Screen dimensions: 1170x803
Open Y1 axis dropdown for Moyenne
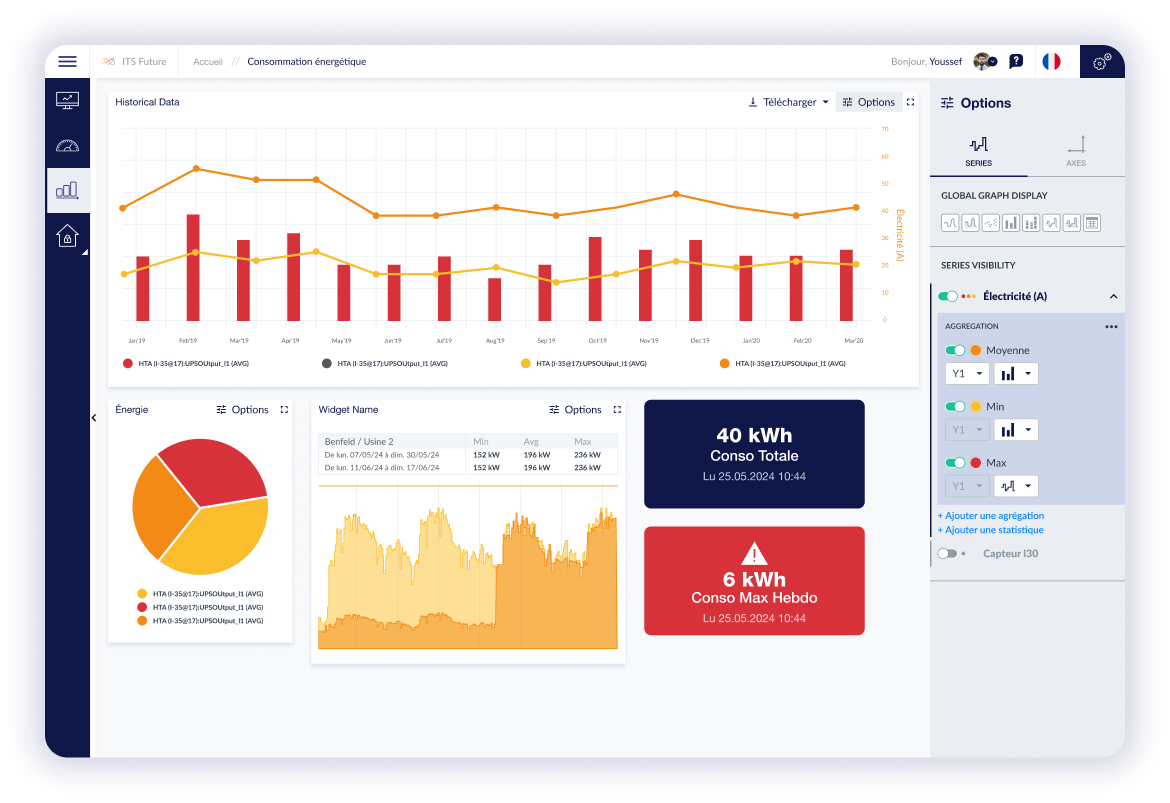[967, 374]
